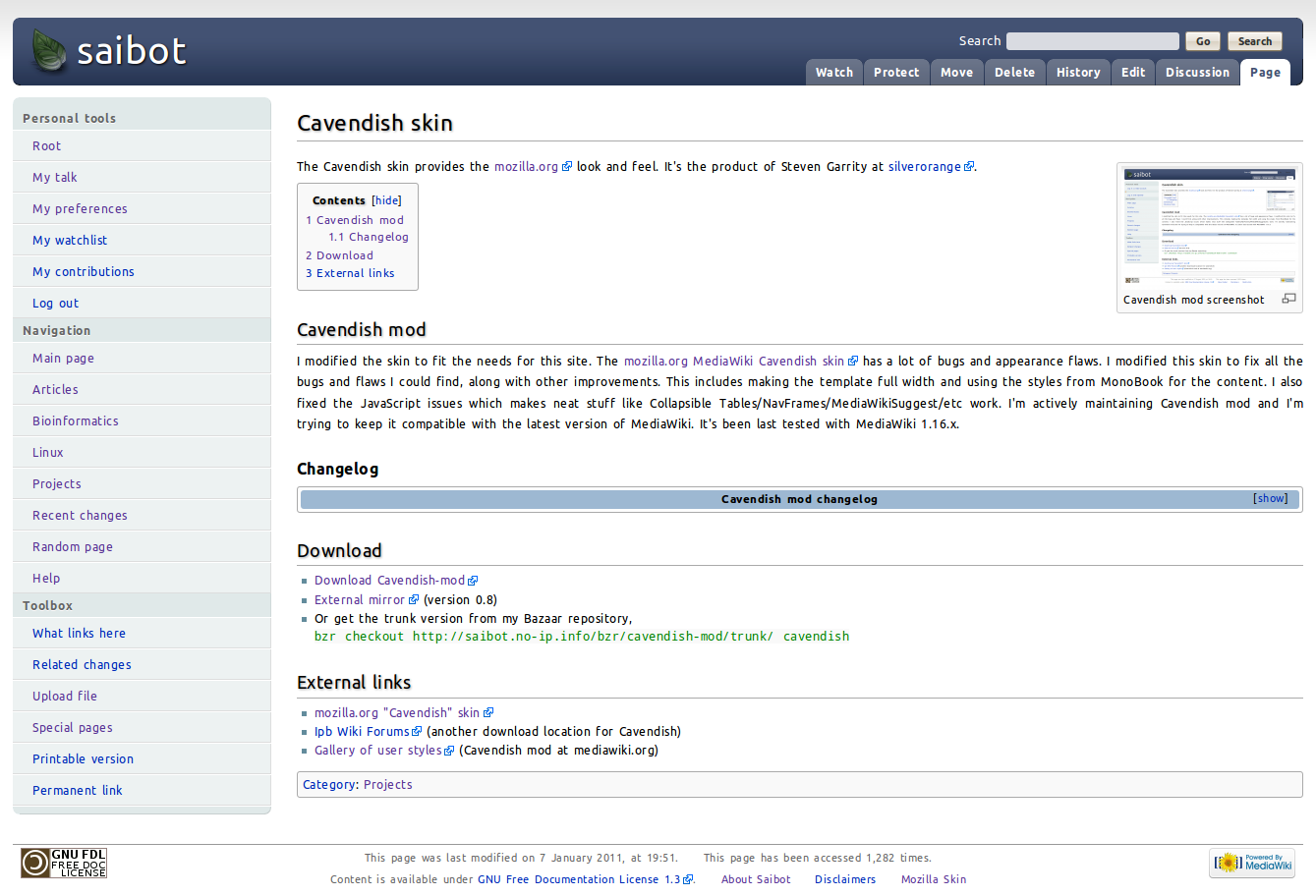Open Disclaimers footer link
The height and width of the screenshot is (896, 1316).
pyautogui.click(x=845, y=880)
